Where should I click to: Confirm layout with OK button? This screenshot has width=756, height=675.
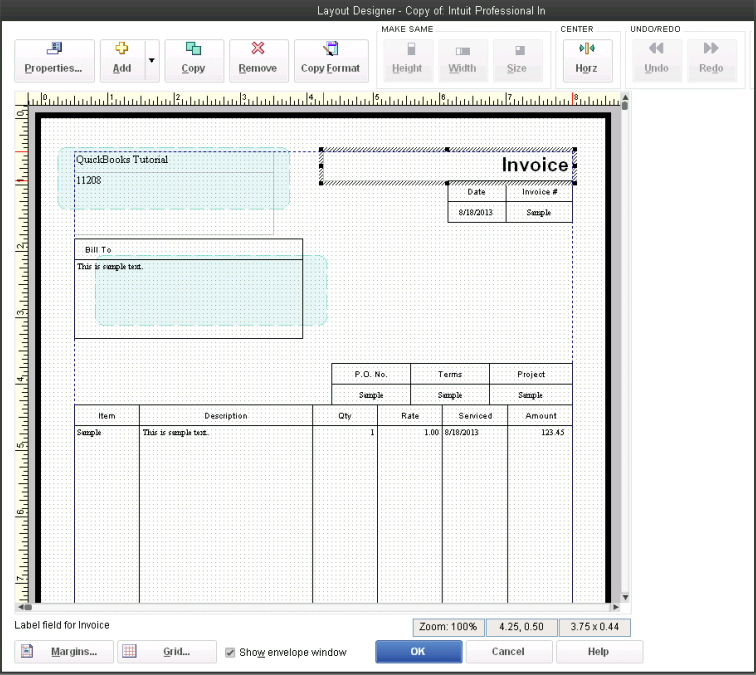[x=418, y=652]
